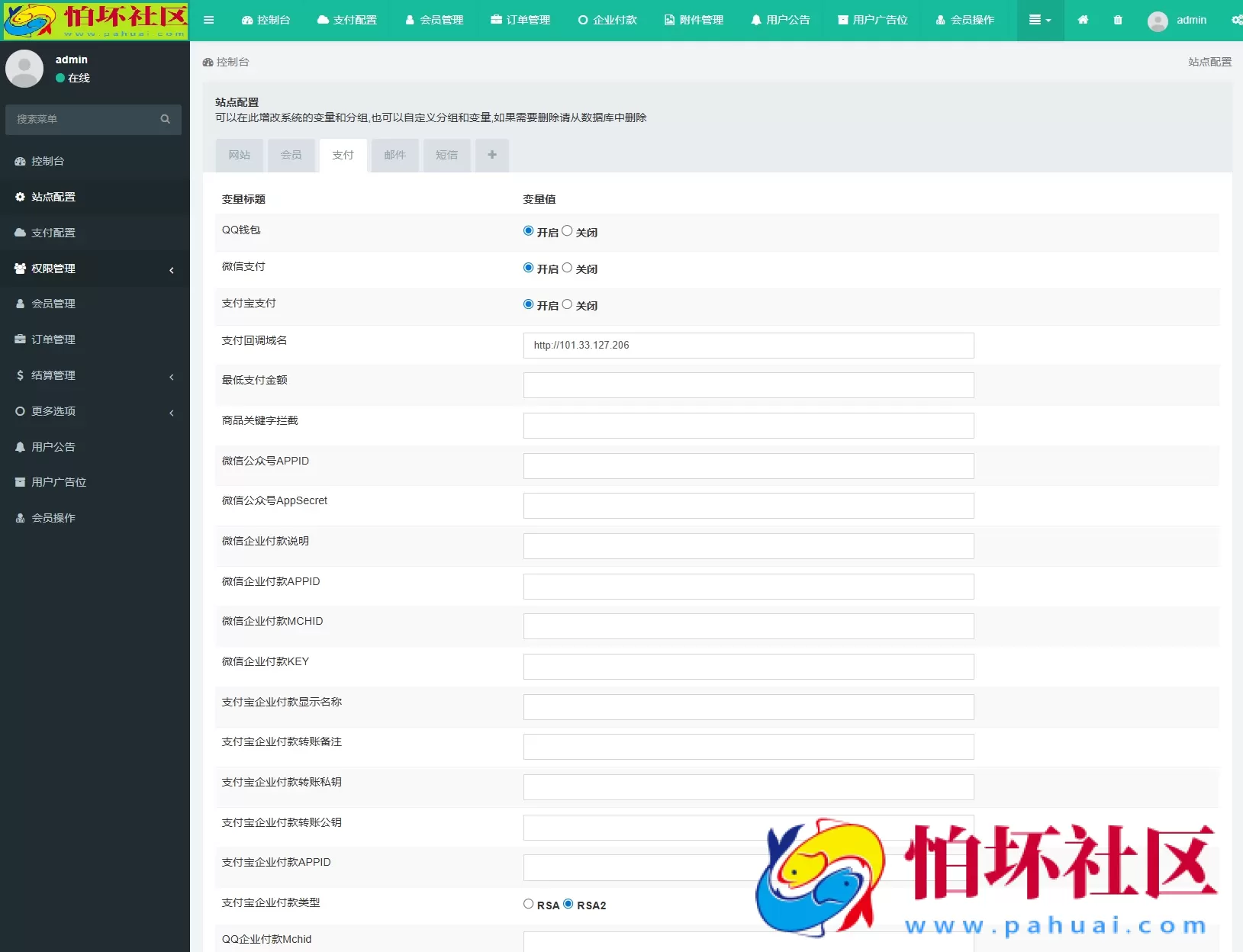Click the 支付回调域名 URL input field
Screen dimensions: 1243x952
tap(748, 345)
